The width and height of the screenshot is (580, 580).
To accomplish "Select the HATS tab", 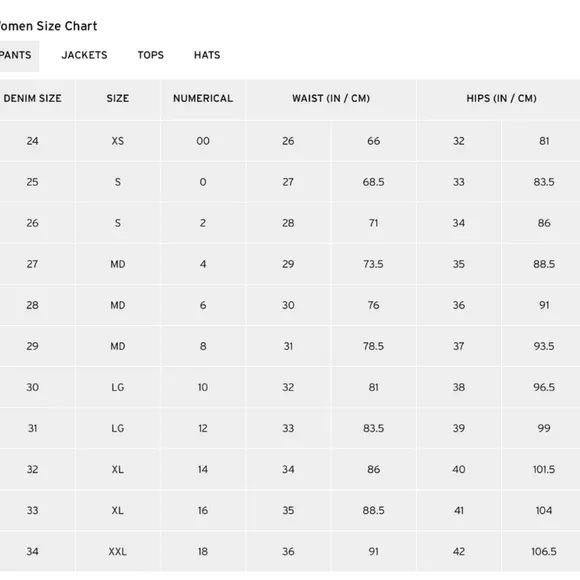I will 207,55.
